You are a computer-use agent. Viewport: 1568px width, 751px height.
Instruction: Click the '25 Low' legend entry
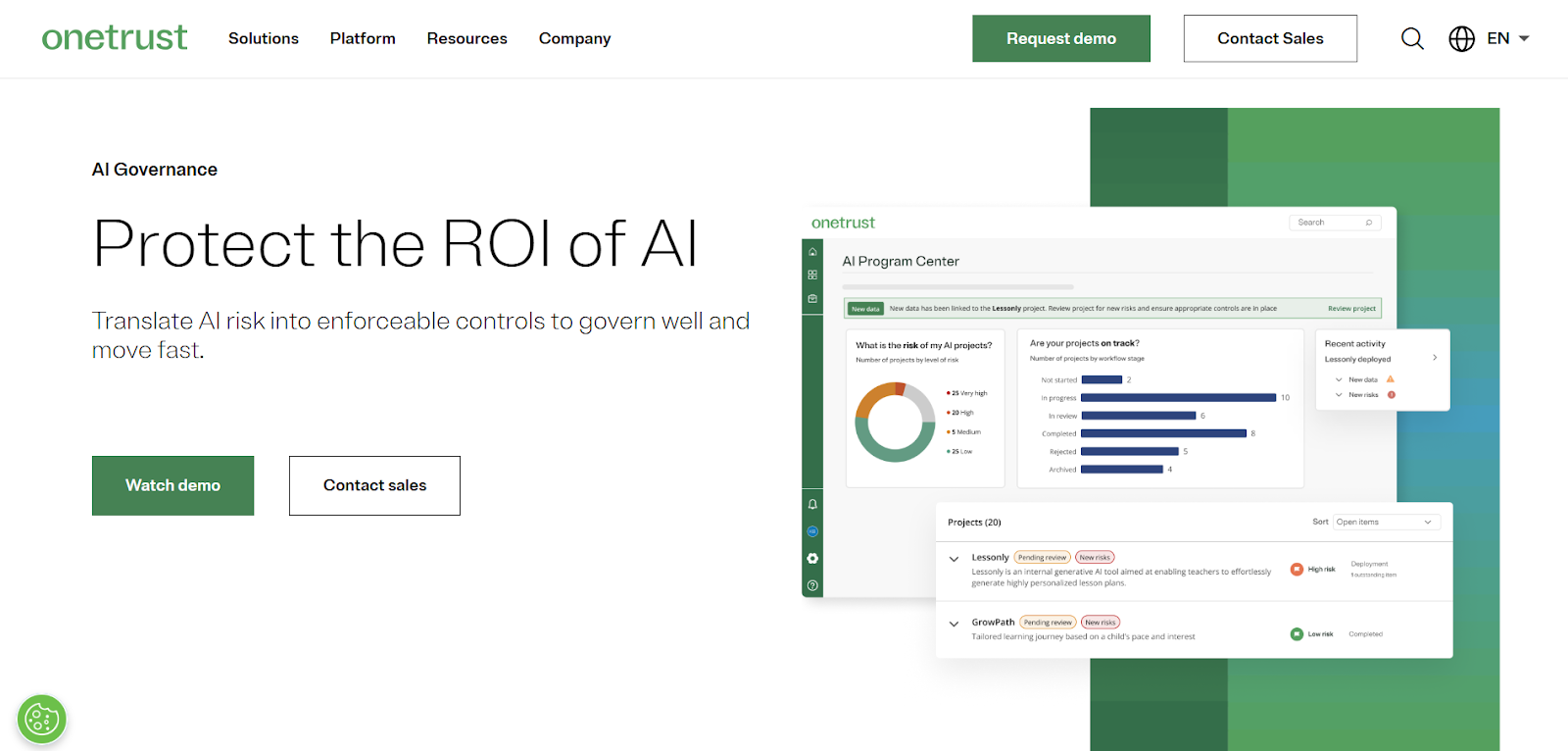959,451
